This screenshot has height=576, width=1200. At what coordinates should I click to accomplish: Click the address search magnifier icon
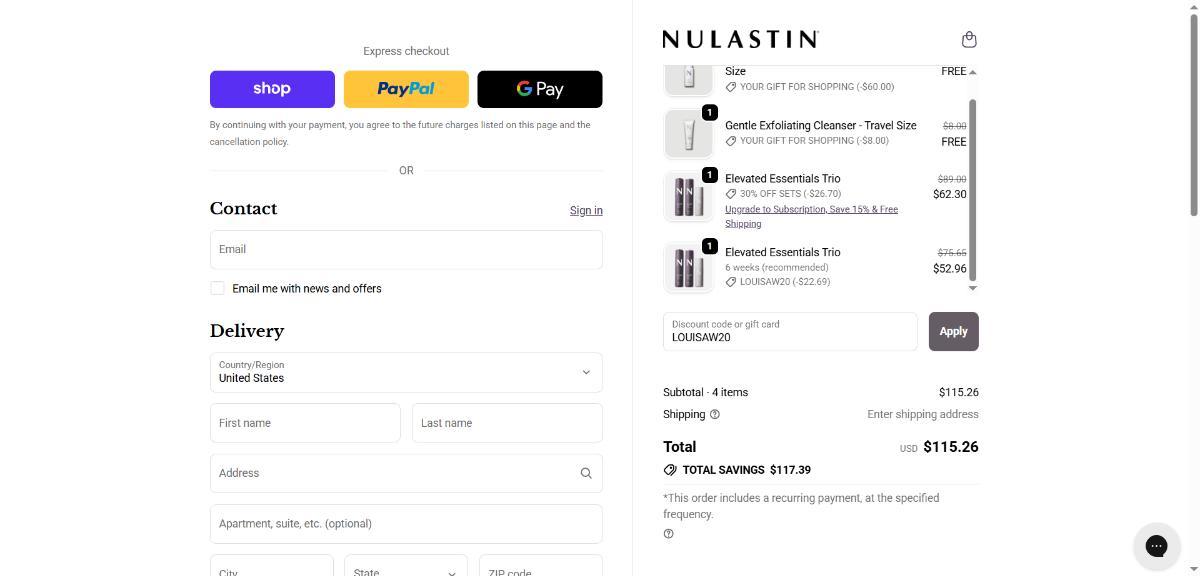click(586, 473)
